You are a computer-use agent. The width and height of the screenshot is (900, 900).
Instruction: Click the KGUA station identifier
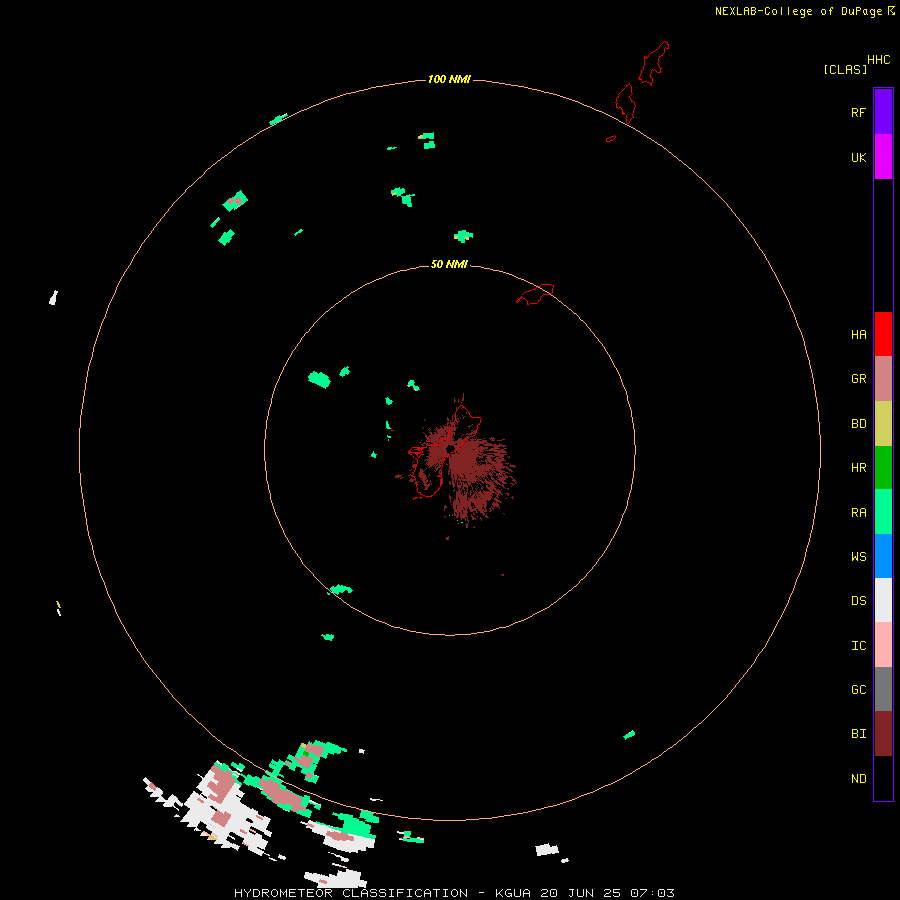tap(513, 893)
